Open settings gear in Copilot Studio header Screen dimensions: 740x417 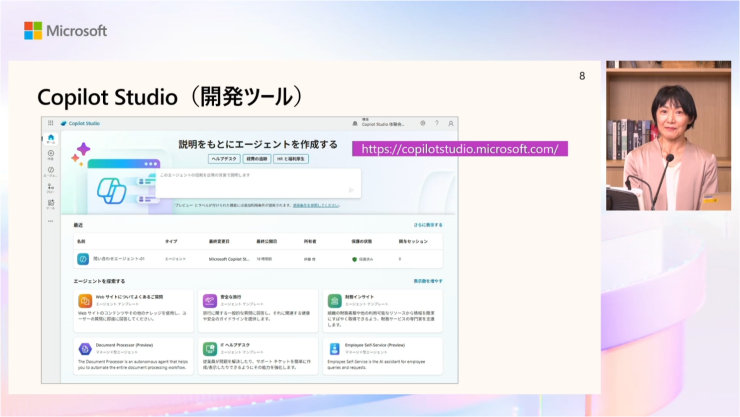click(x=423, y=123)
